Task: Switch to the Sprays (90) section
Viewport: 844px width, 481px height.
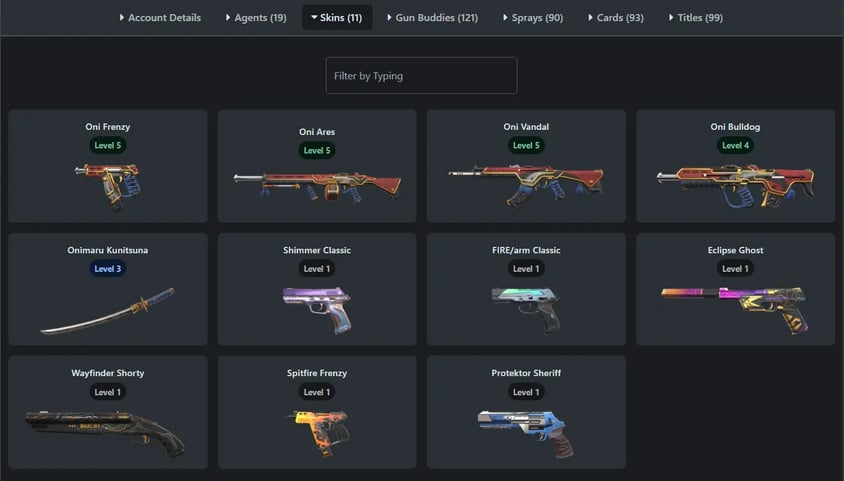Action: coord(533,18)
